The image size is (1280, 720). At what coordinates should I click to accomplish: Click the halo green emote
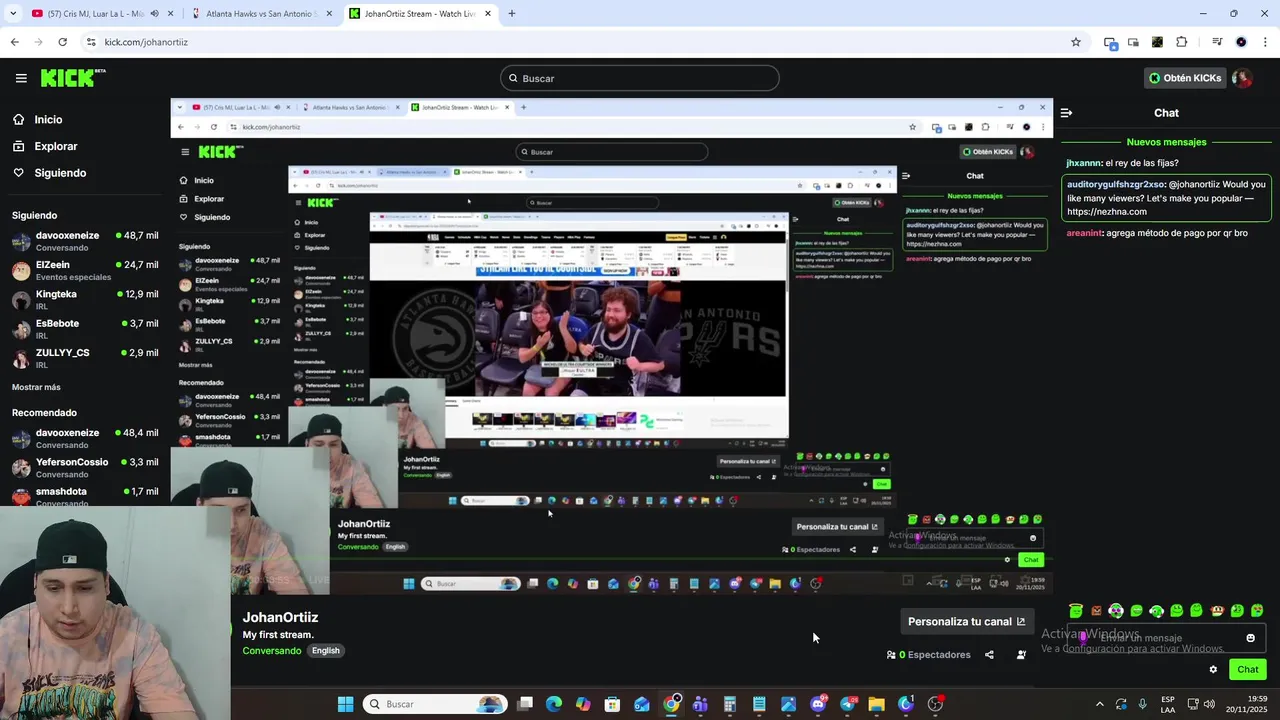coord(1076,610)
